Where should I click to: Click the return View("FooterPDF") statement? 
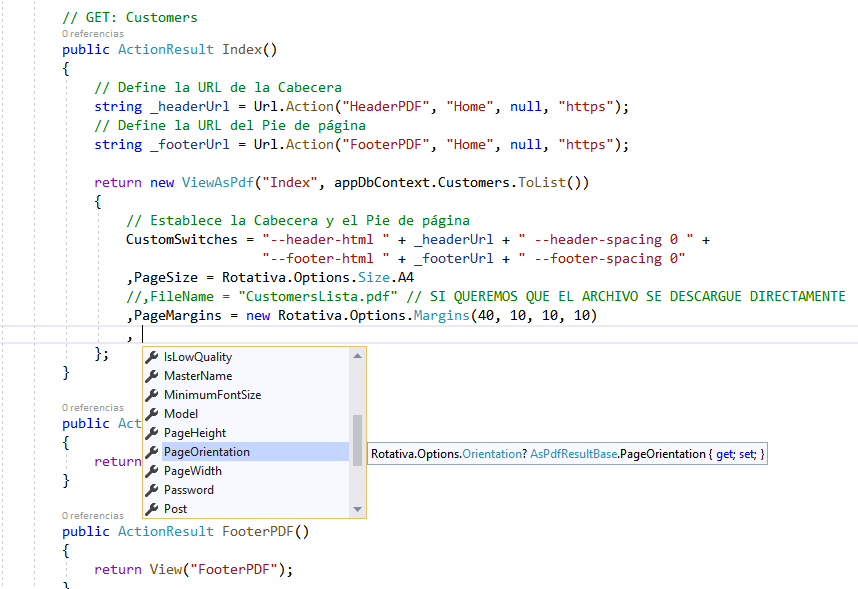194,569
